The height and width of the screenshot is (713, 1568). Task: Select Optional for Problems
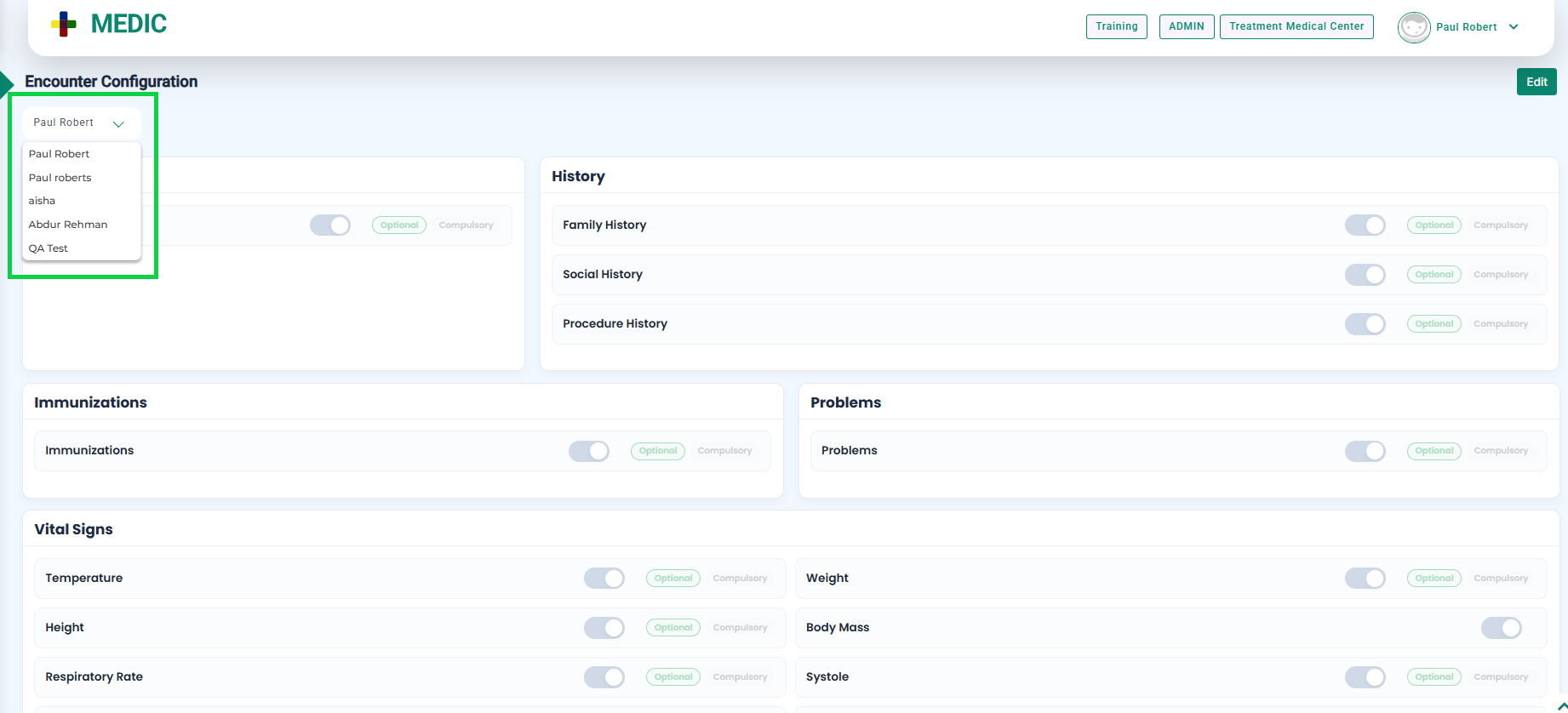pos(1434,451)
